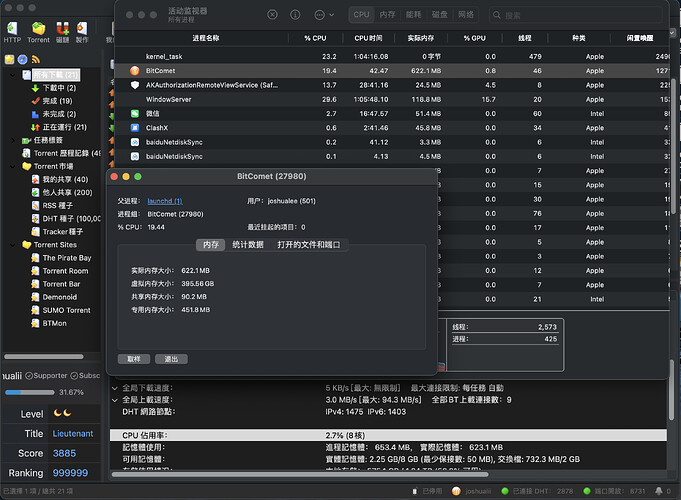Click the score progress bar showing 31.67%
This screenshot has height=500, width=681.
(30, 392)
